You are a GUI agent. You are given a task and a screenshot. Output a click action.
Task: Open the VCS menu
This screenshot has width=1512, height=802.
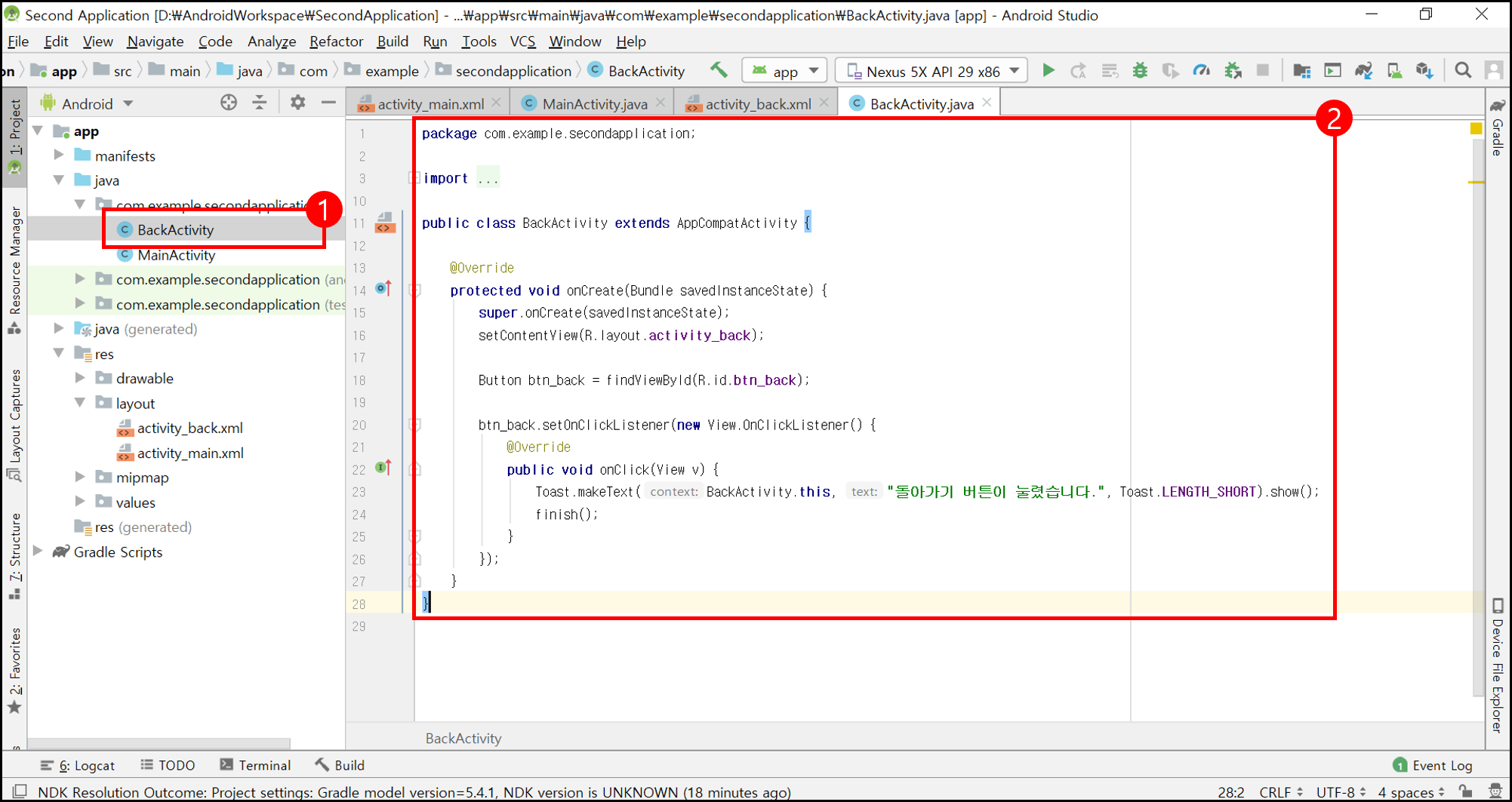[x=522, y=41]
